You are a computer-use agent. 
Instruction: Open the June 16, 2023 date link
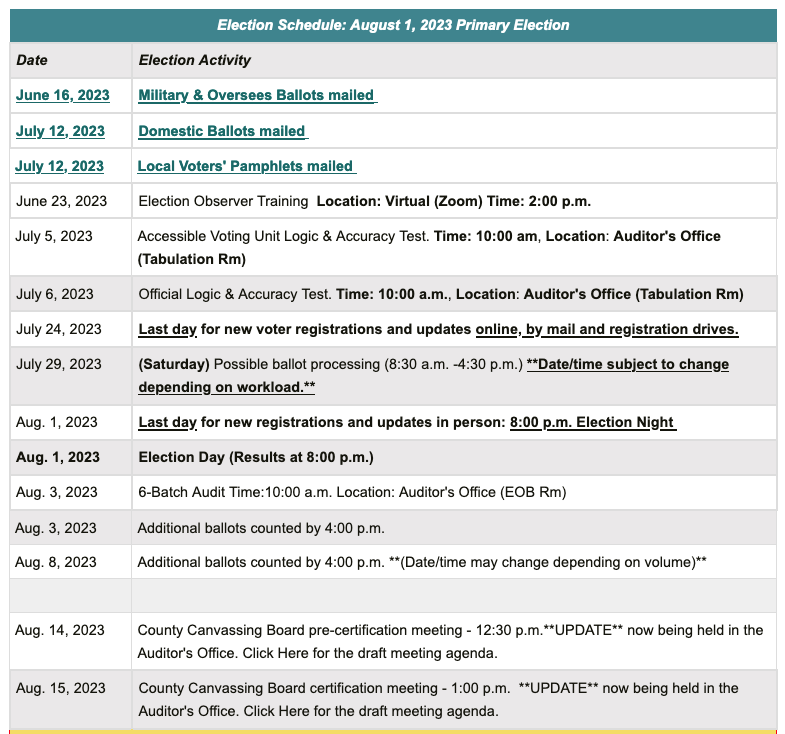pyautogui.click(x=61, y=96)
